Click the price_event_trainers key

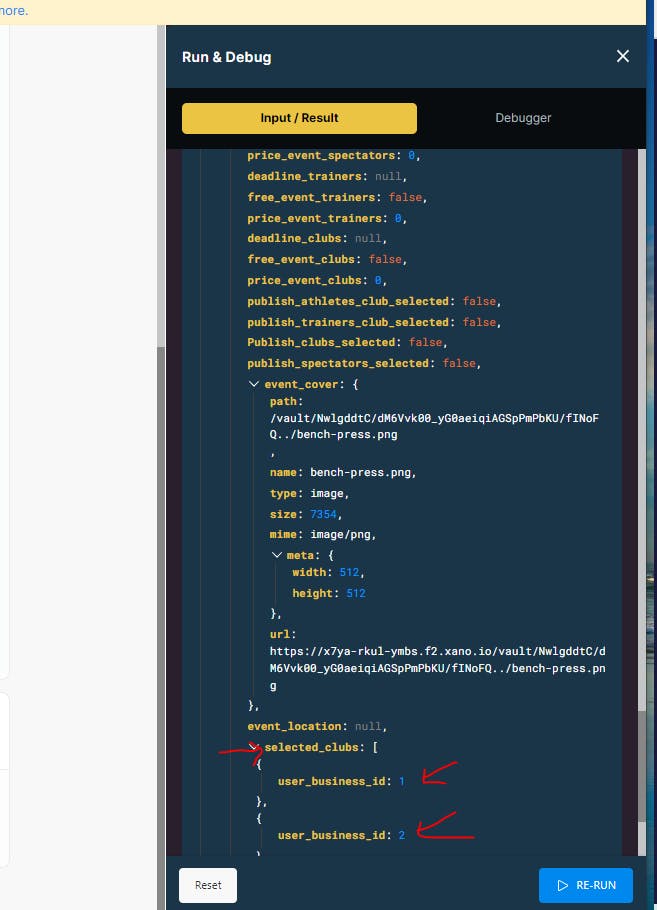[x=315, y=218]
